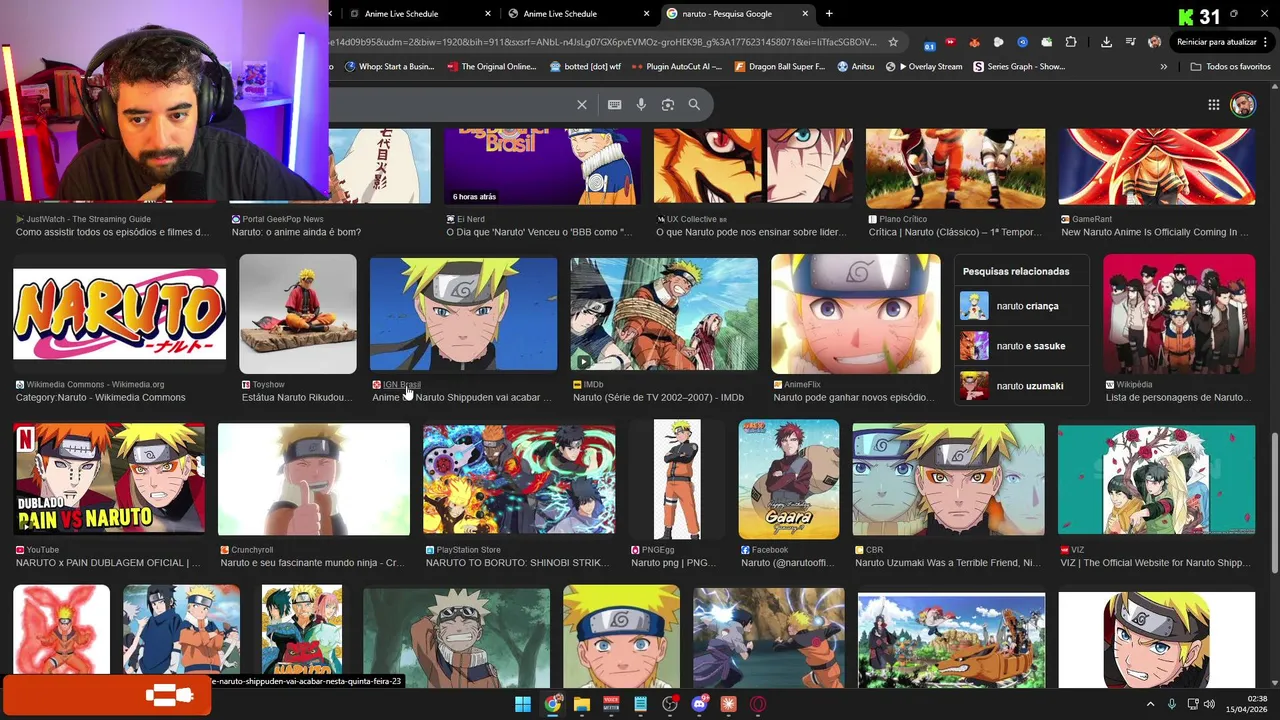This screenshot has height=720, width=1280.
Task: Open the Crunchyroll thumbs-up Naruto image
Action: coord(314,479)
